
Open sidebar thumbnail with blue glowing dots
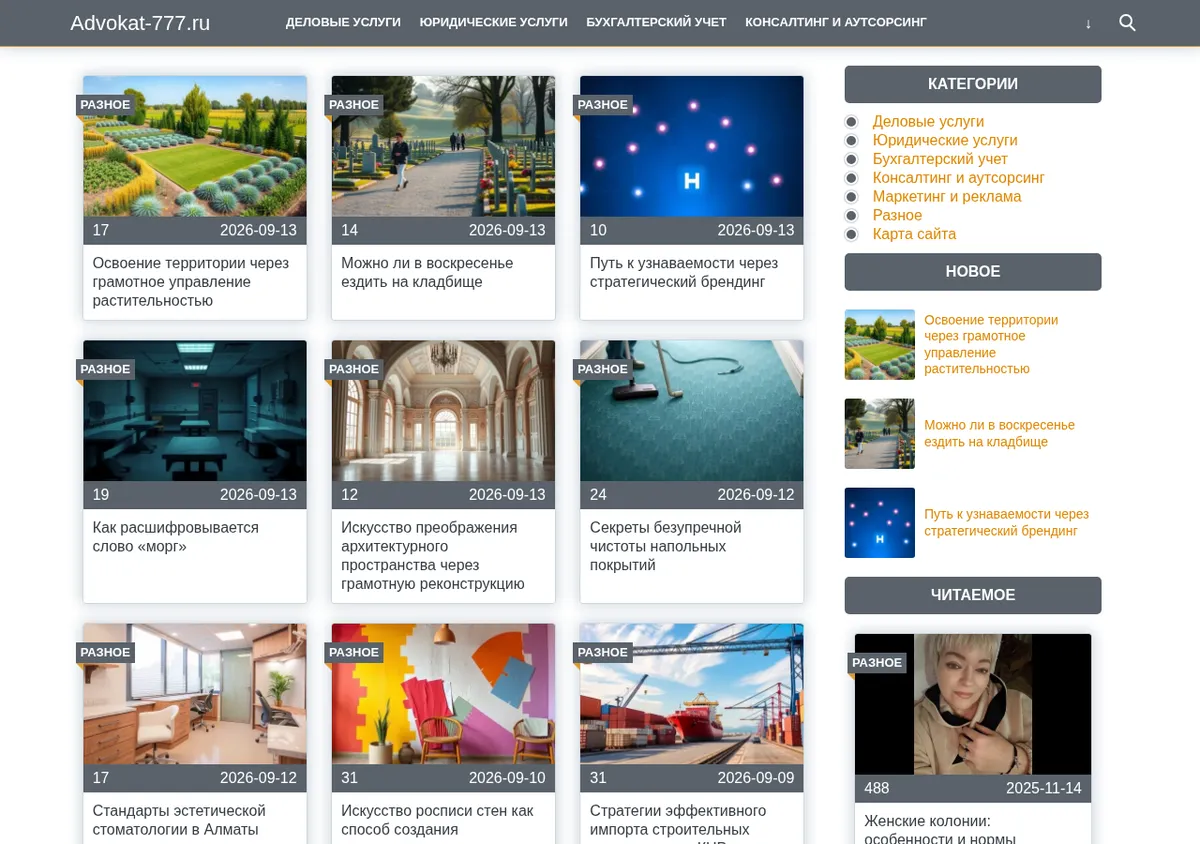pos(880,523)
